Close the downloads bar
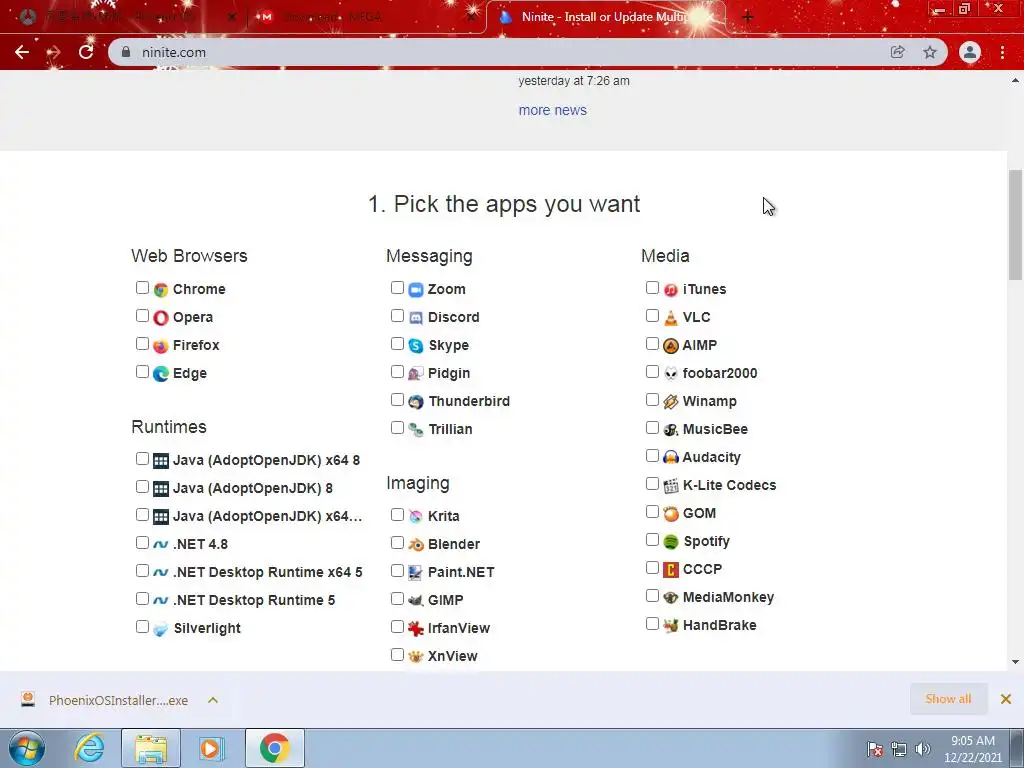Screen dimensions: 1024x768 pyautogui.click(x=1006, y=699)
